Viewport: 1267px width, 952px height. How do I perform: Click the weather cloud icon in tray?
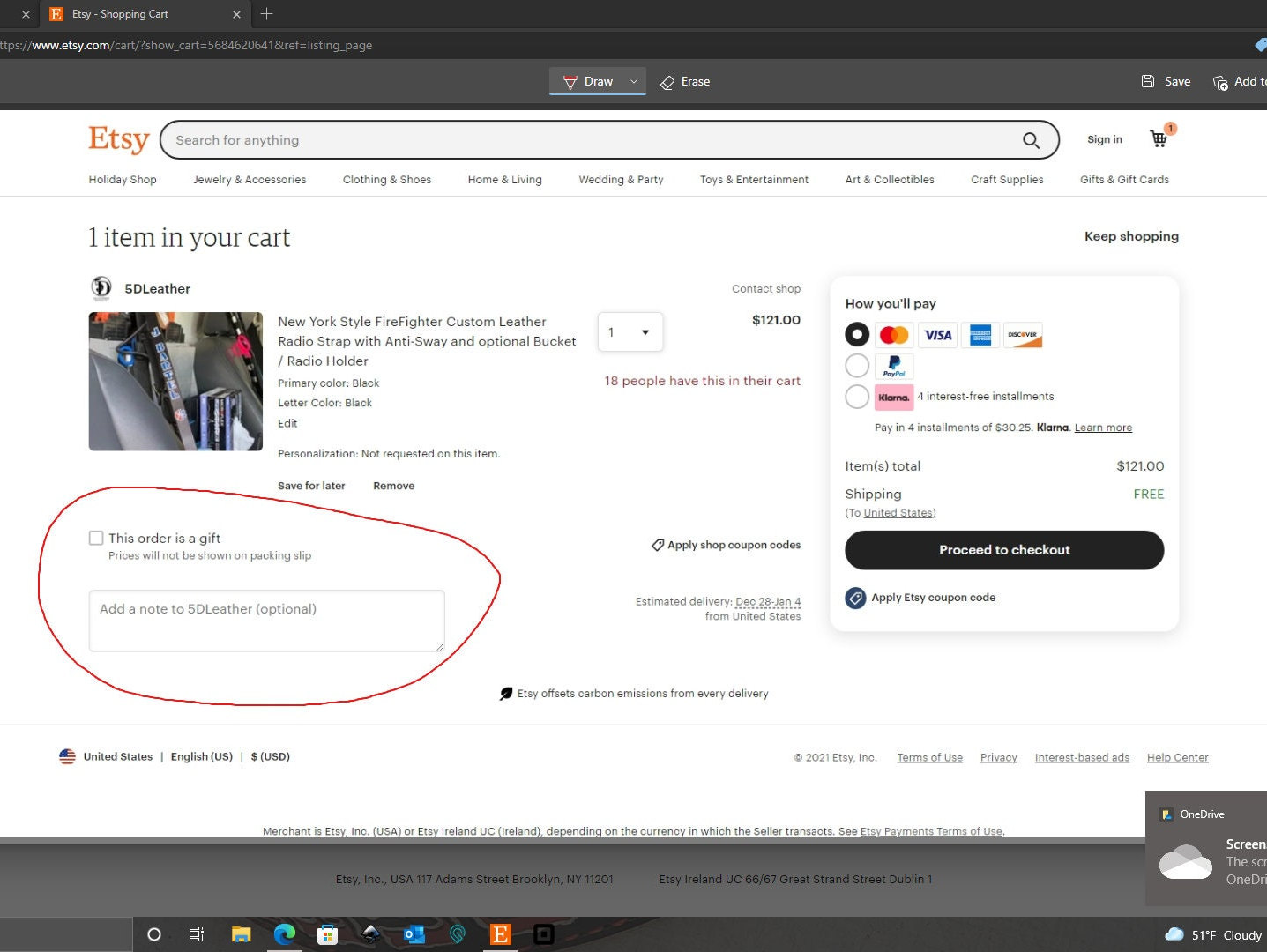coord(1174,934)
